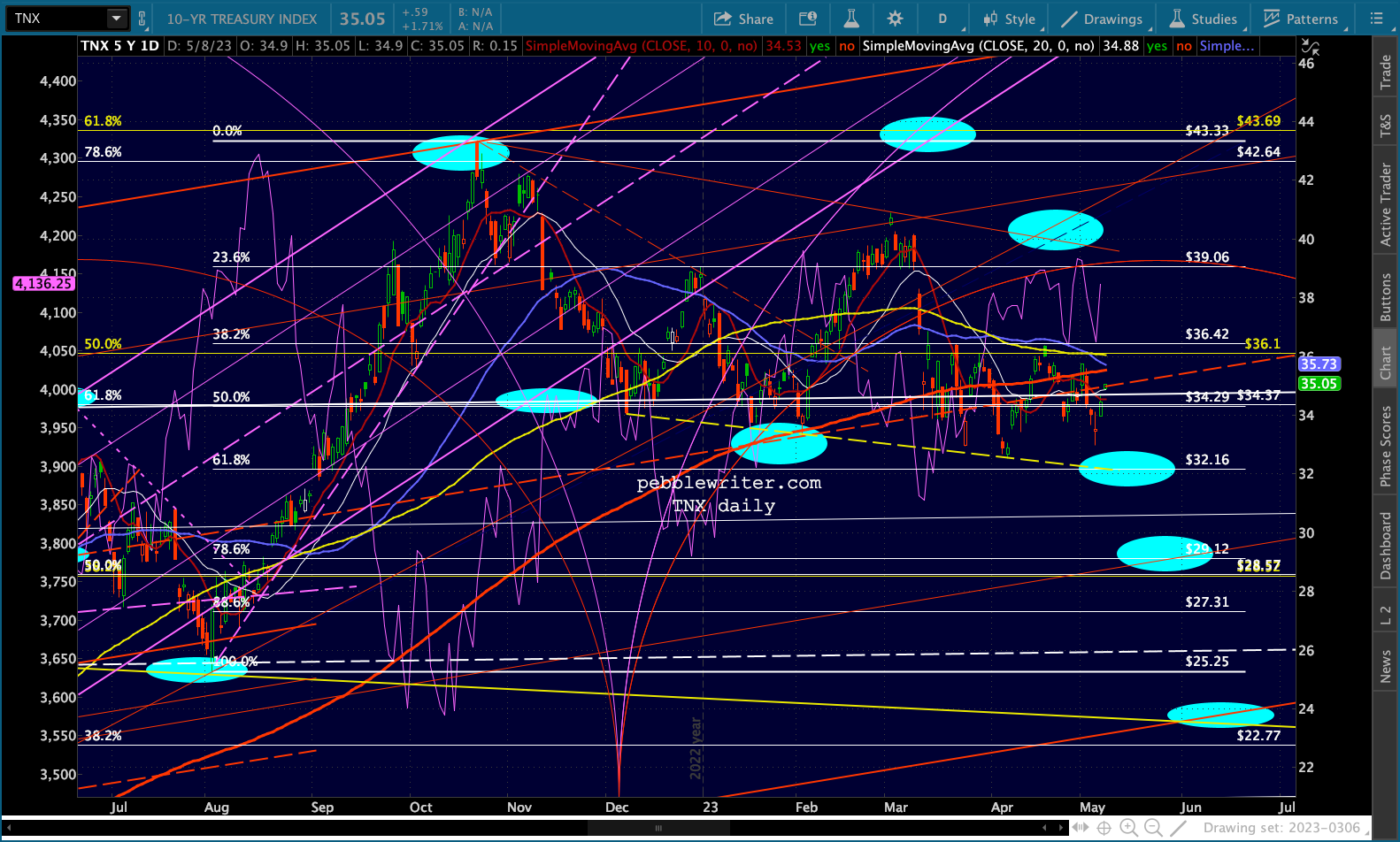Viewport: 1400px width, 842px height.
Task: Open the quote details icon in toolbar
Action: point(807,19)
